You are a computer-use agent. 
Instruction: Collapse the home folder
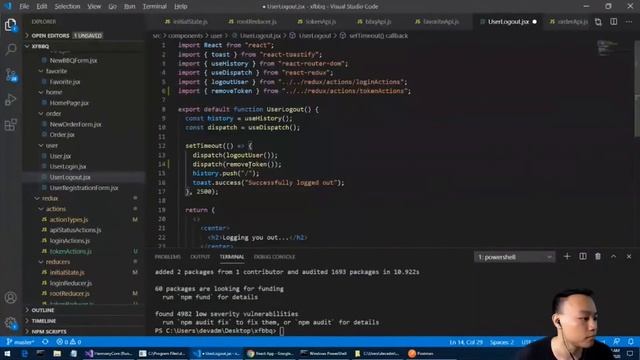tap(53, 92)
